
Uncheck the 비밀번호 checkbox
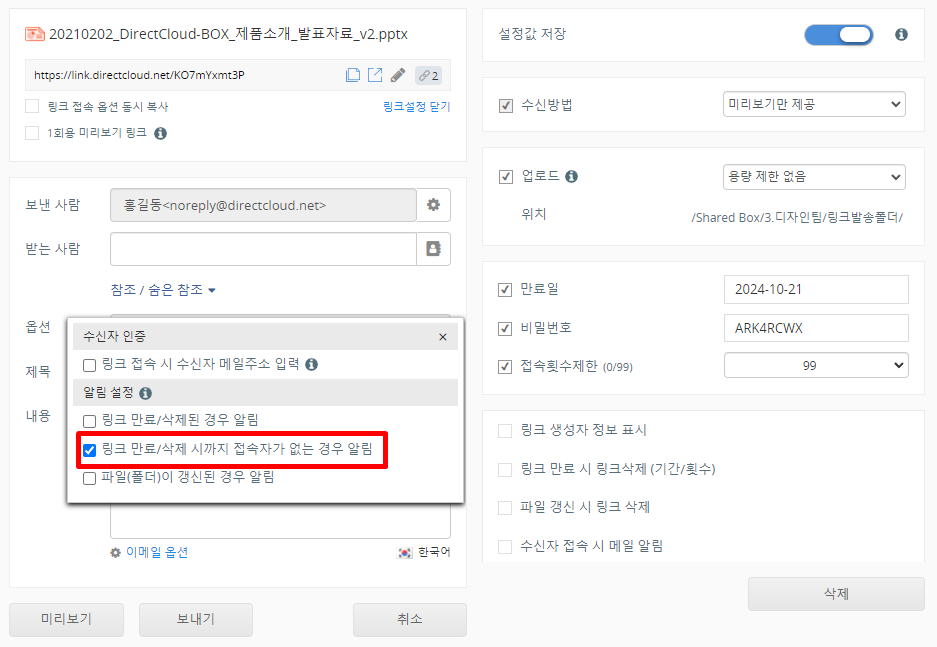point(505,328)
